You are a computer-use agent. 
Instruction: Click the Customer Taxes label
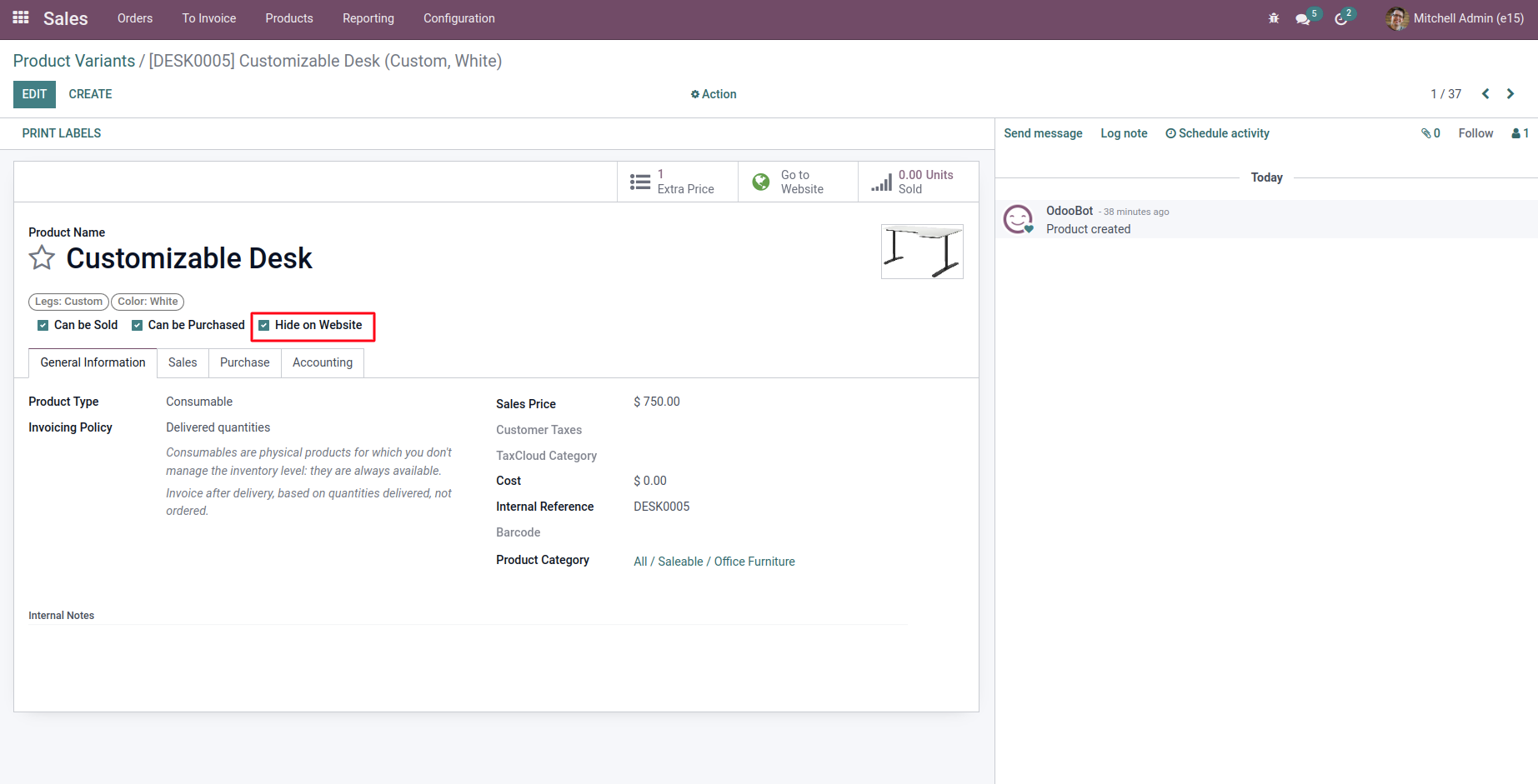click(x=539, y=430)
